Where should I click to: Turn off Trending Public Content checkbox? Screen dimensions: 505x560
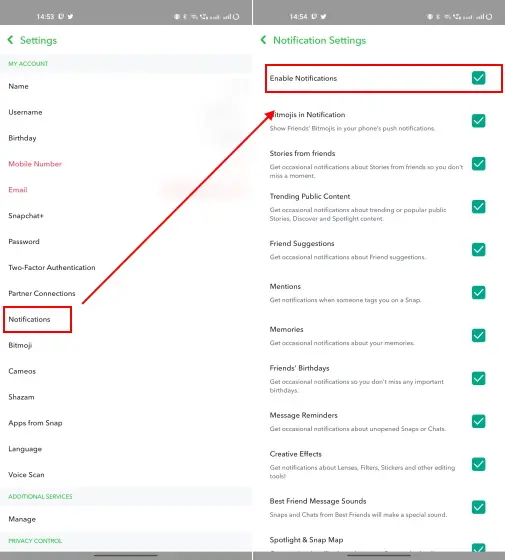478,206
